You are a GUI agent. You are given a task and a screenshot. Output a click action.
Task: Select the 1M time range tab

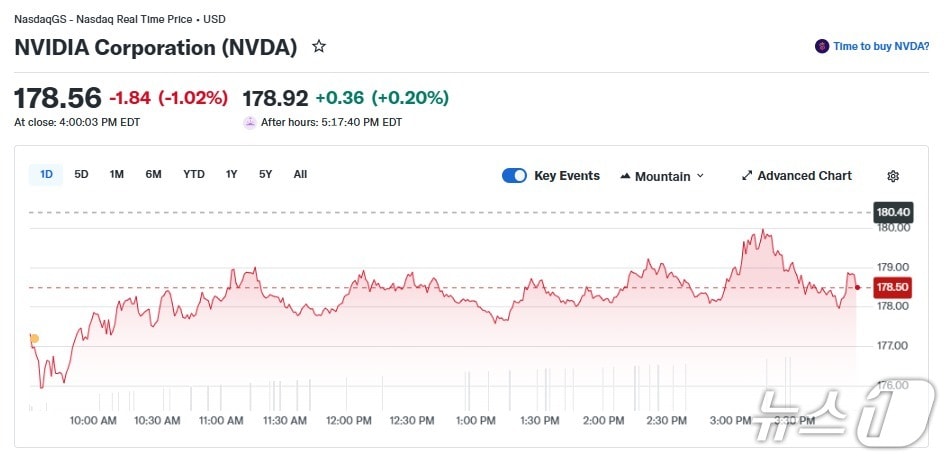pos(117,175)
